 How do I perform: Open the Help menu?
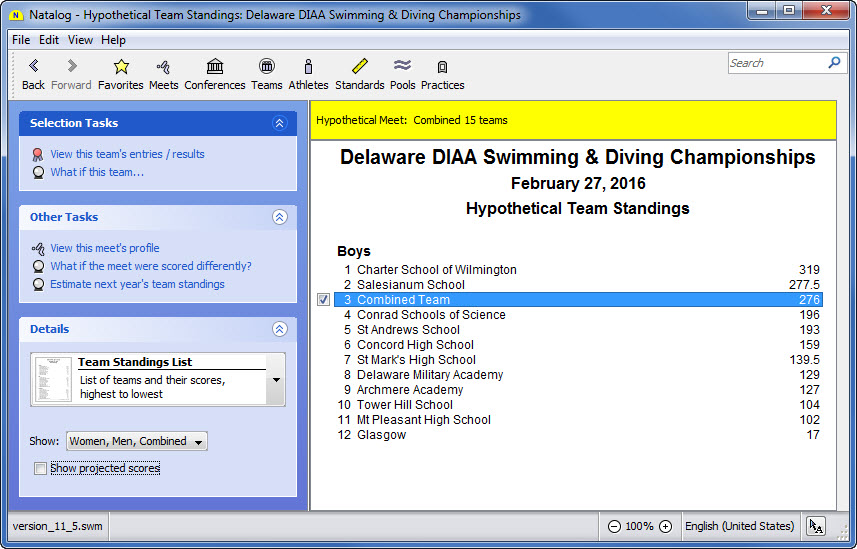coord(113,40)
